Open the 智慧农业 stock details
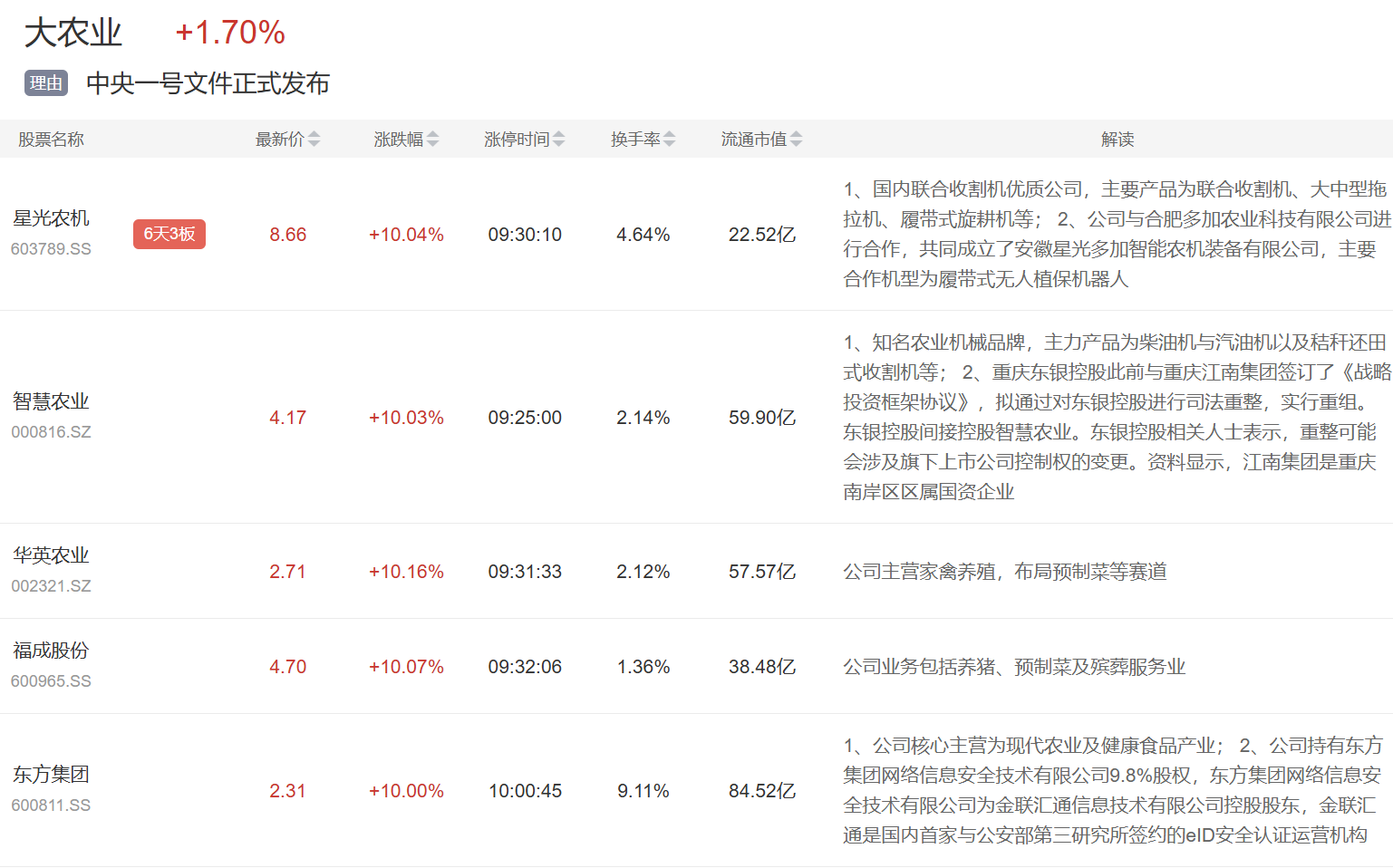This screenshot has width=1393, height=868. [x=51, y=401]
